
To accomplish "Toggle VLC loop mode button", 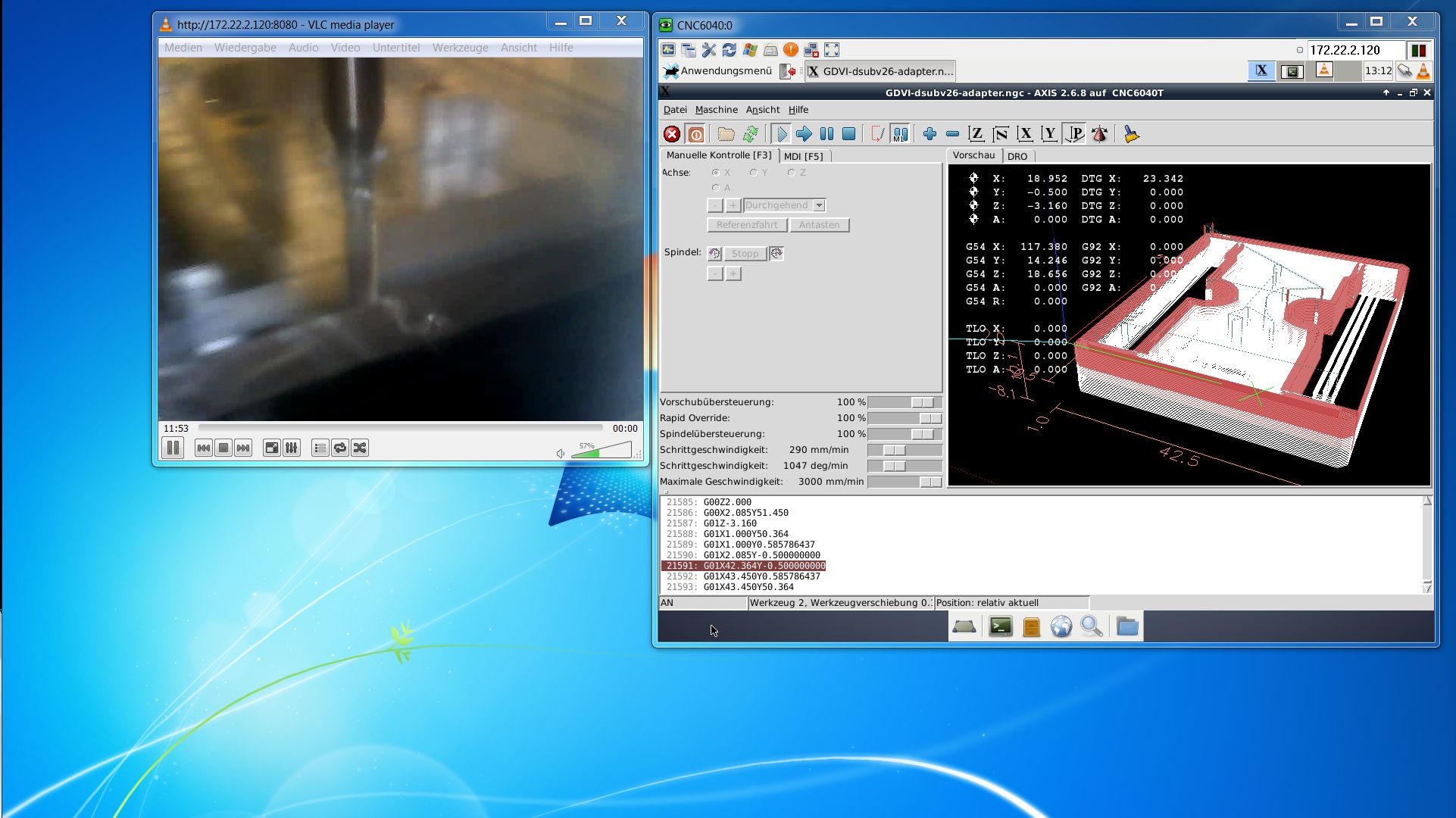I will (x=340, y=448).
